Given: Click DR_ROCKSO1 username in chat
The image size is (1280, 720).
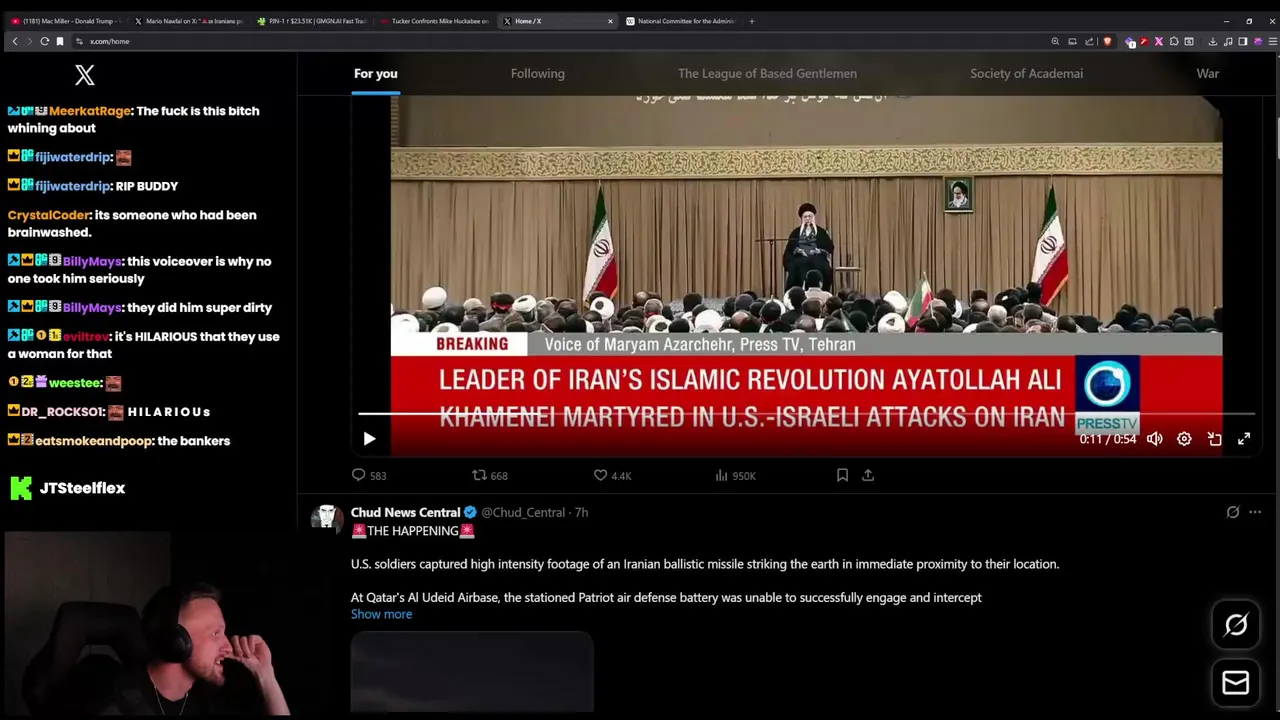Looking at the screenshot, I should (x=62, y=411).
